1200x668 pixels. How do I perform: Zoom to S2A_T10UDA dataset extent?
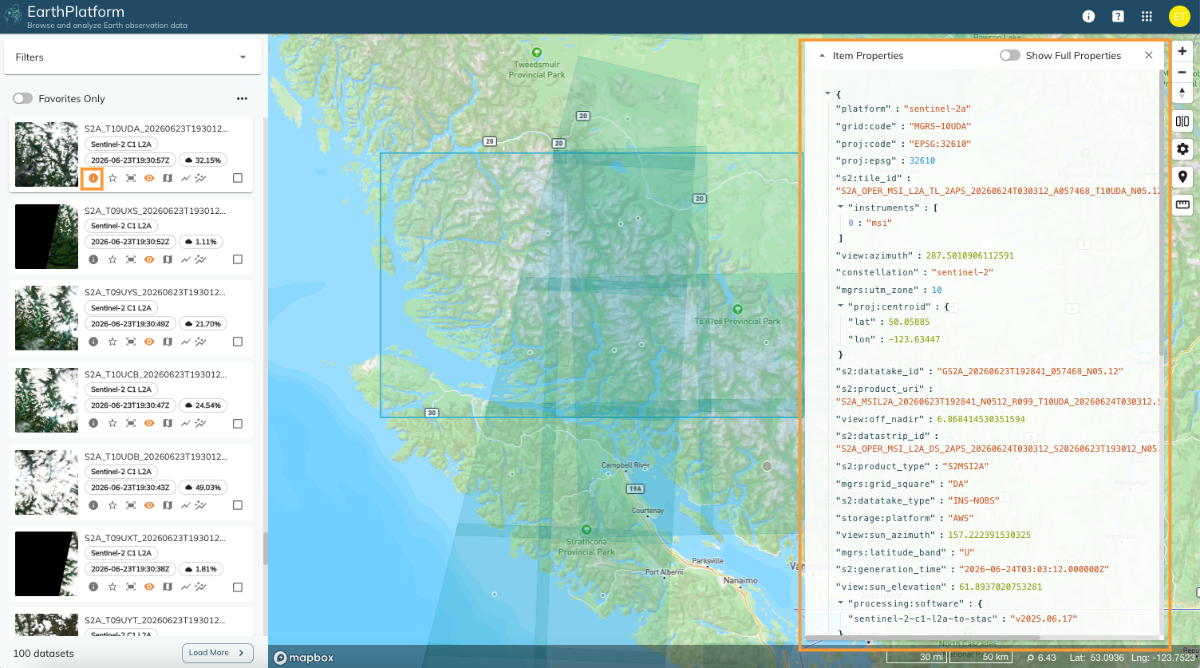(131, 178)
